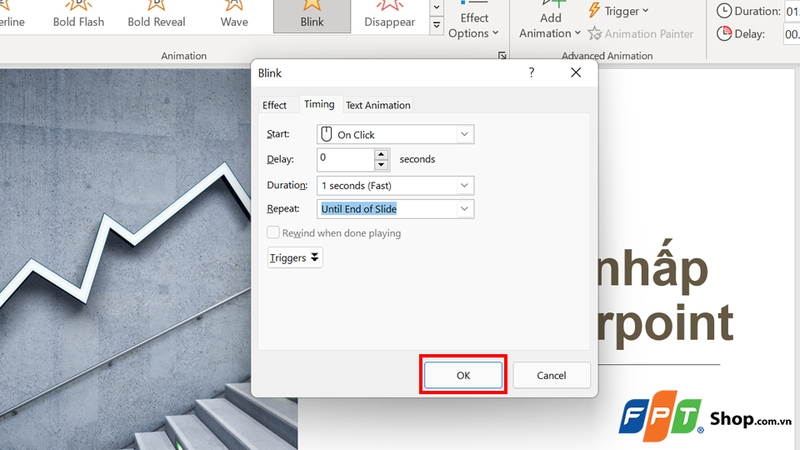Toggle Rewind when done playing checkbox
The height and width of the screenshot is (450, 800).
[x=273, y=233]
